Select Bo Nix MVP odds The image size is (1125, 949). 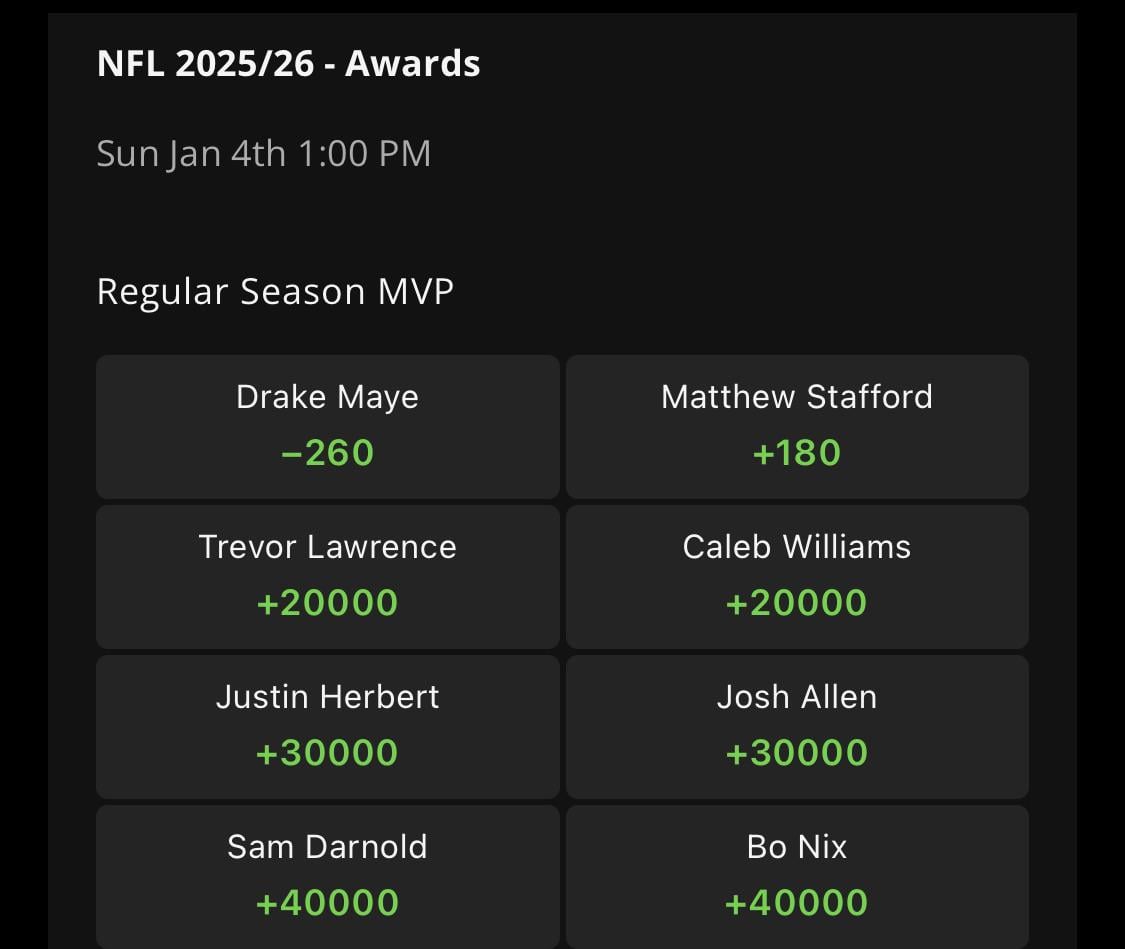click(x=797, y=876)
